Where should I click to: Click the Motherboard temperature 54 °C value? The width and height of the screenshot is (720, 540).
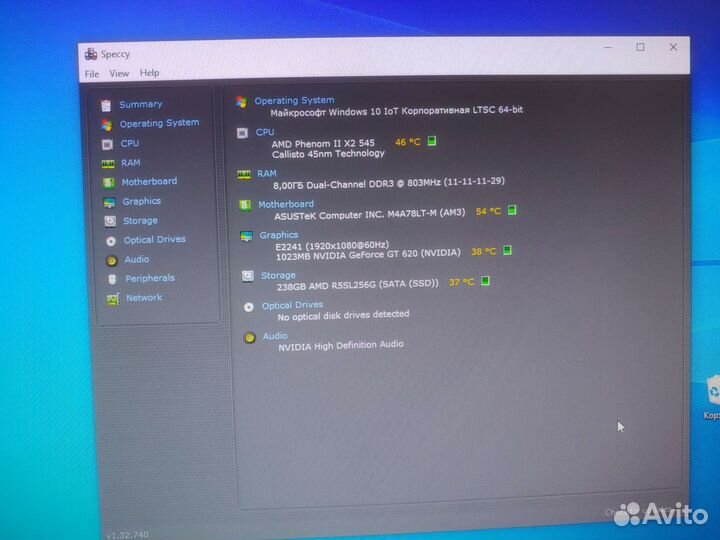(488, 211)
